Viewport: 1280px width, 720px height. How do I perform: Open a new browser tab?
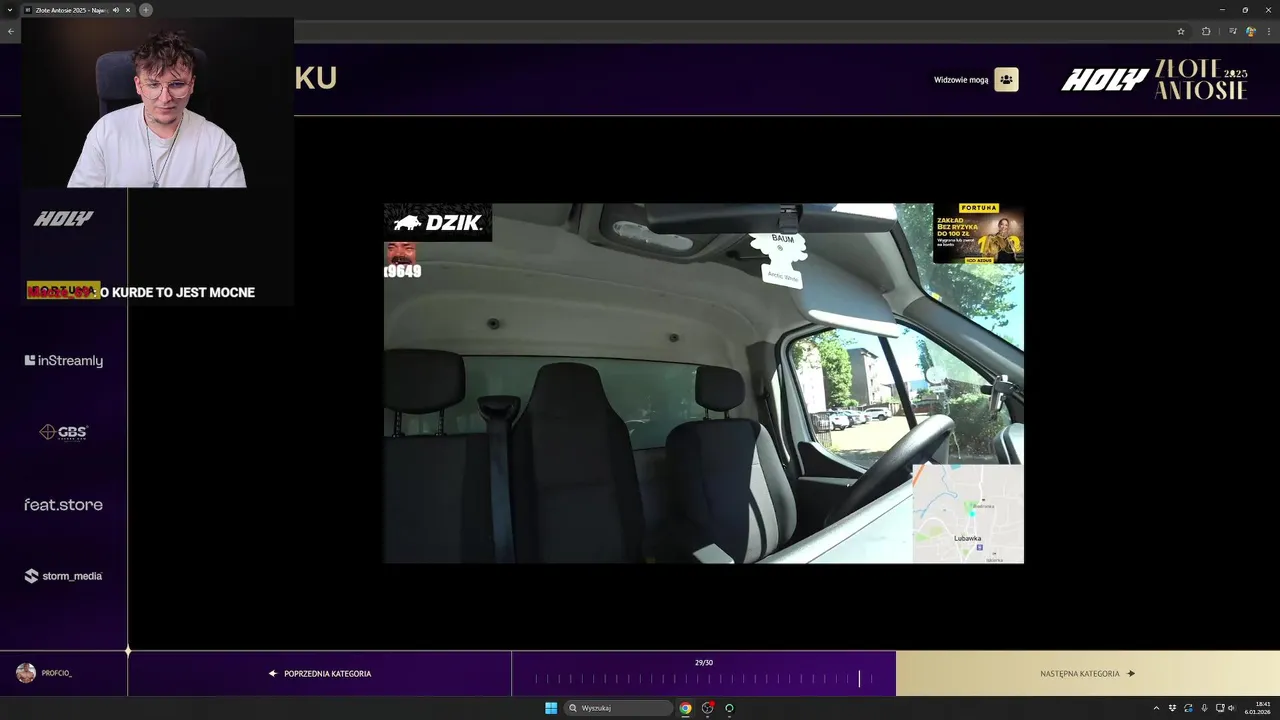(146, 9)
